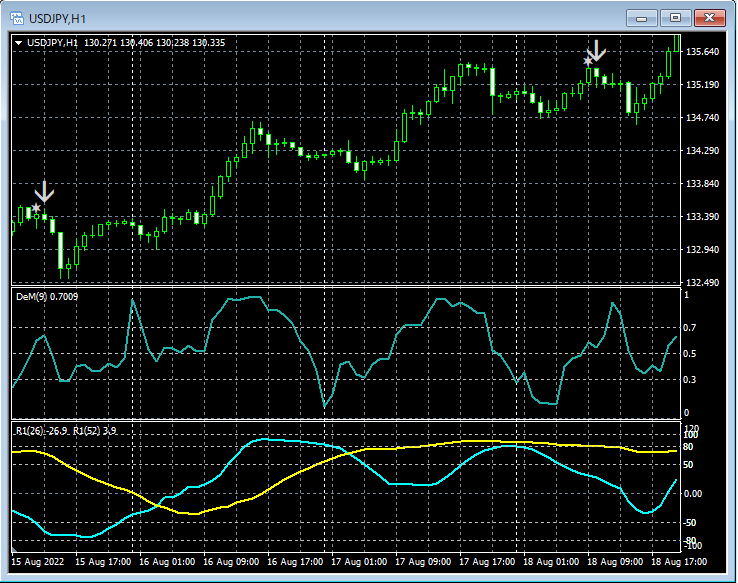Screen dimensions: 738x583
Task: Click the star marker beside left arrow
Action: tap(36, 208)
